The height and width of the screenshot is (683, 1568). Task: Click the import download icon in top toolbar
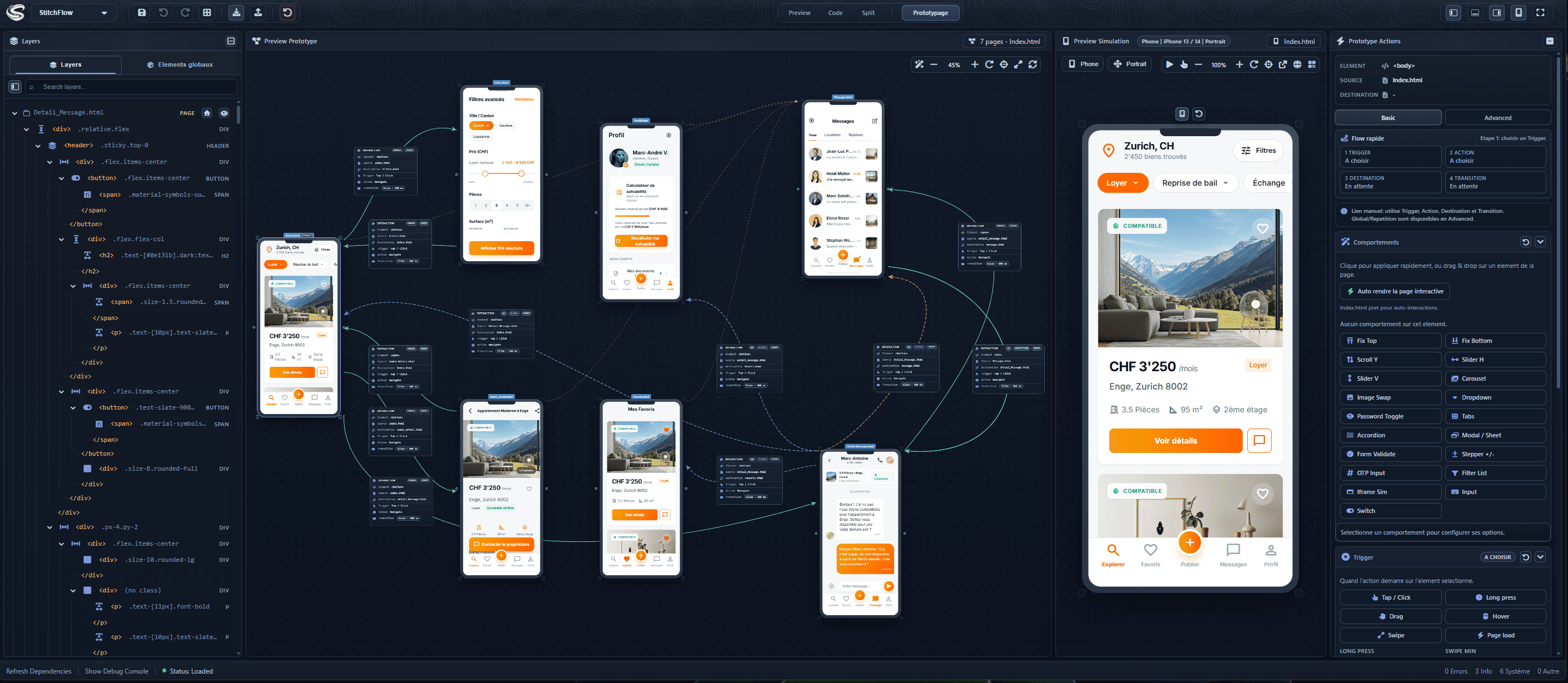(236, 13)
